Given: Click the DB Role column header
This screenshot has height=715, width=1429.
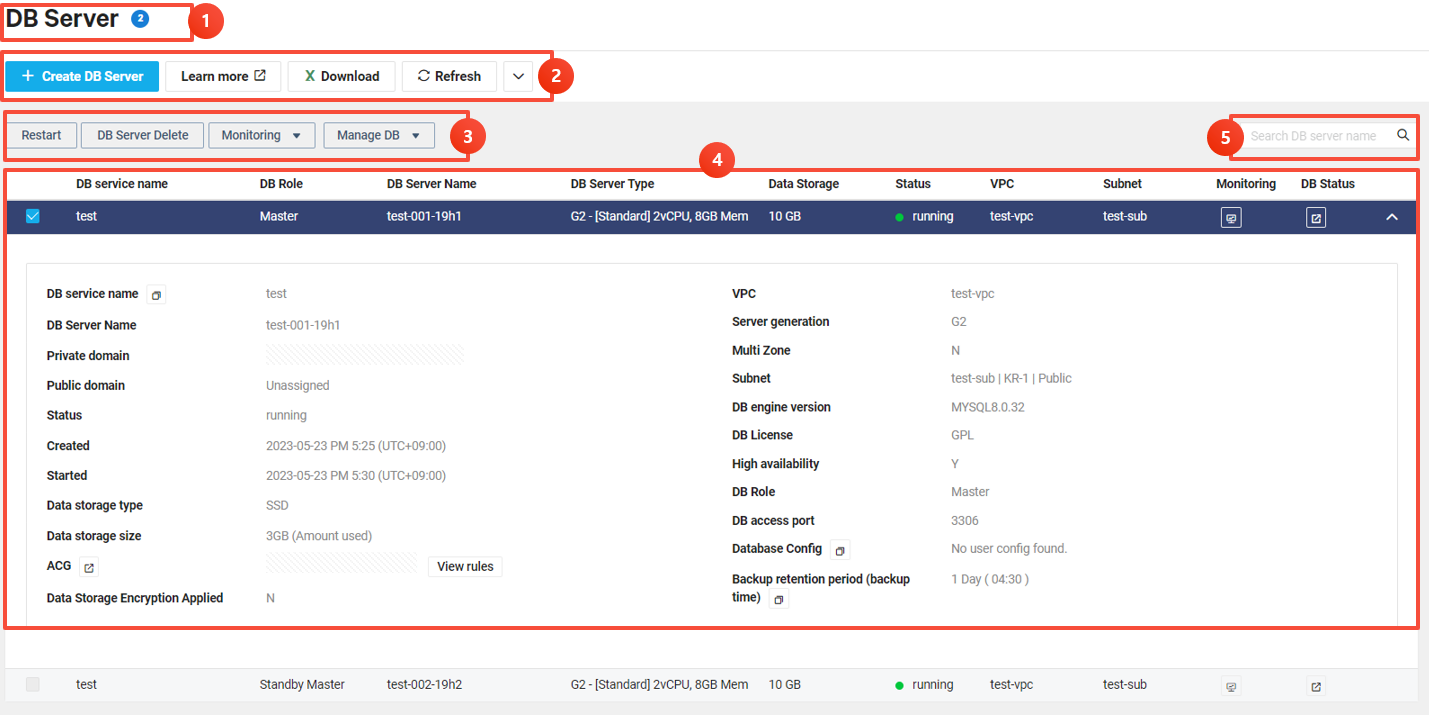Looking at the screenshot, I should coord(281,184).
